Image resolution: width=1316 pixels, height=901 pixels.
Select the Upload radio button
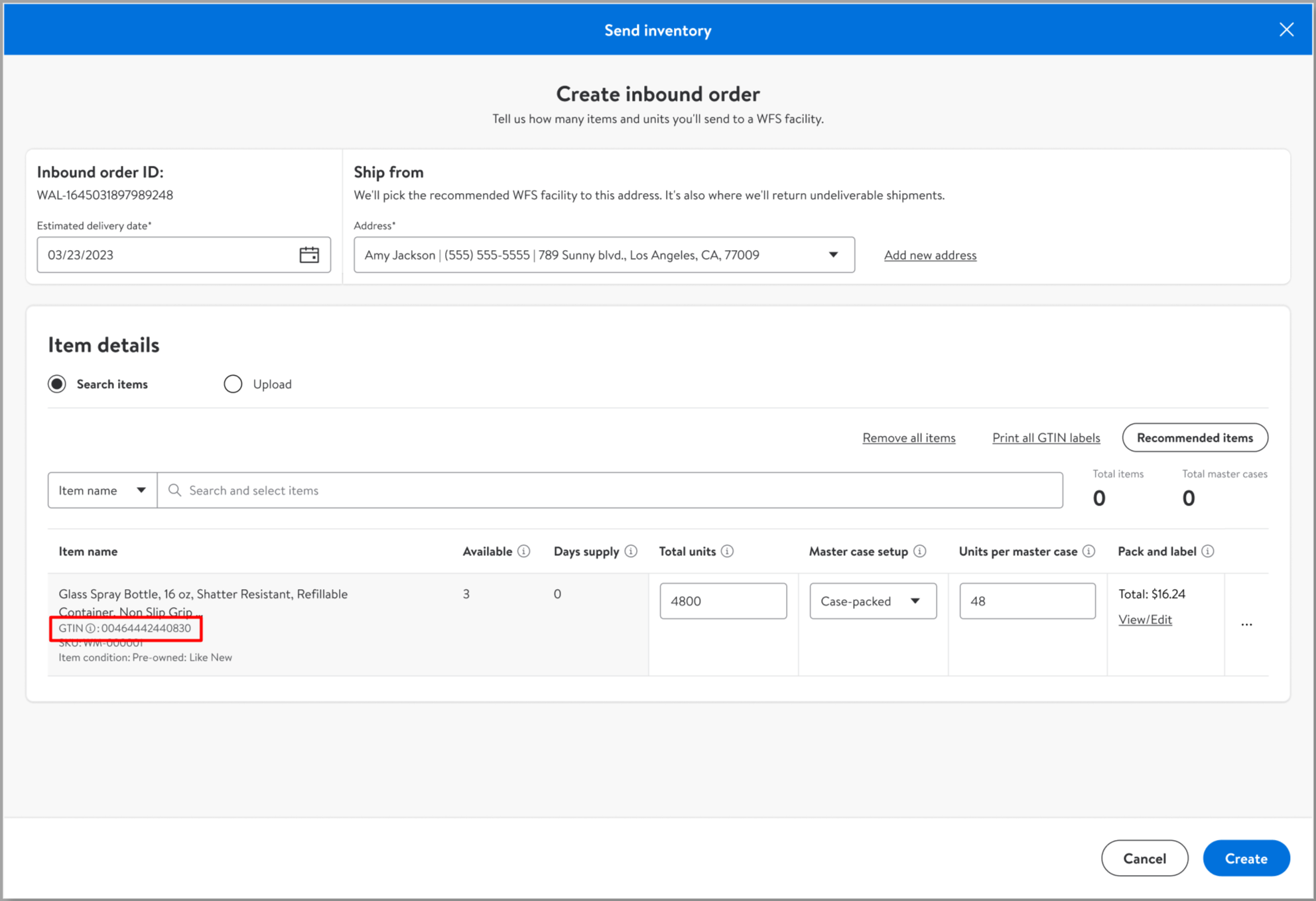pyautogui.click(x=233, y=384)
